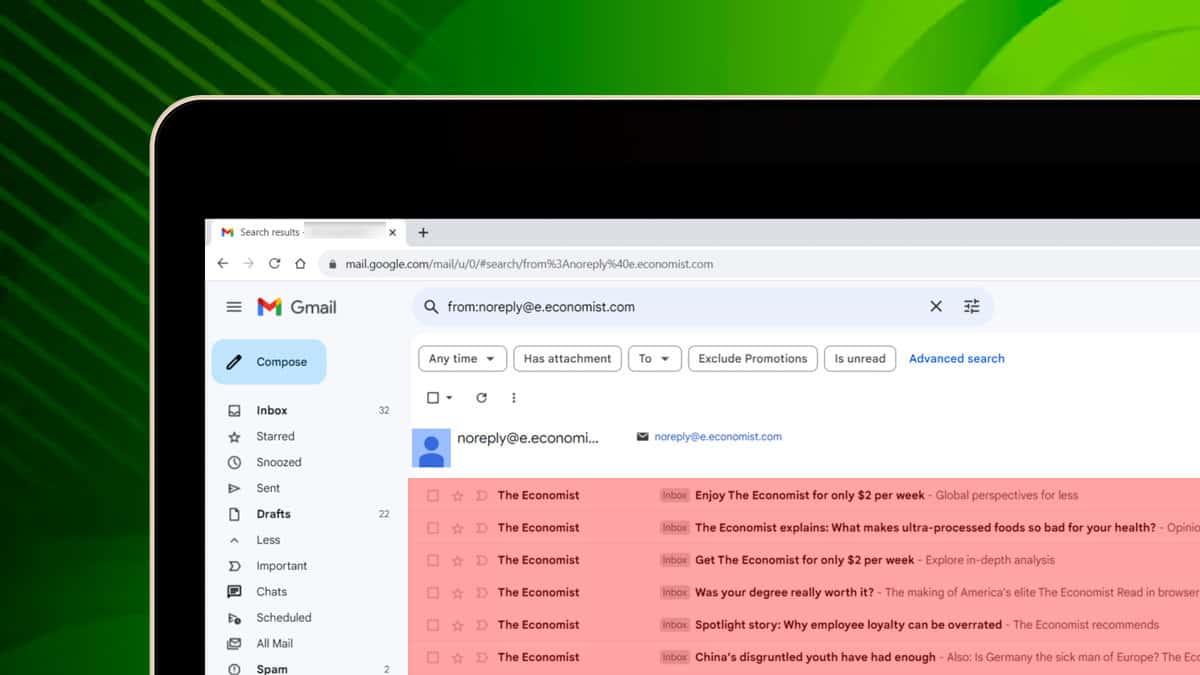1200x675 pixels.
Task: Open the 'To' recipient filter dropdown
Action: [x=655, y=359]
